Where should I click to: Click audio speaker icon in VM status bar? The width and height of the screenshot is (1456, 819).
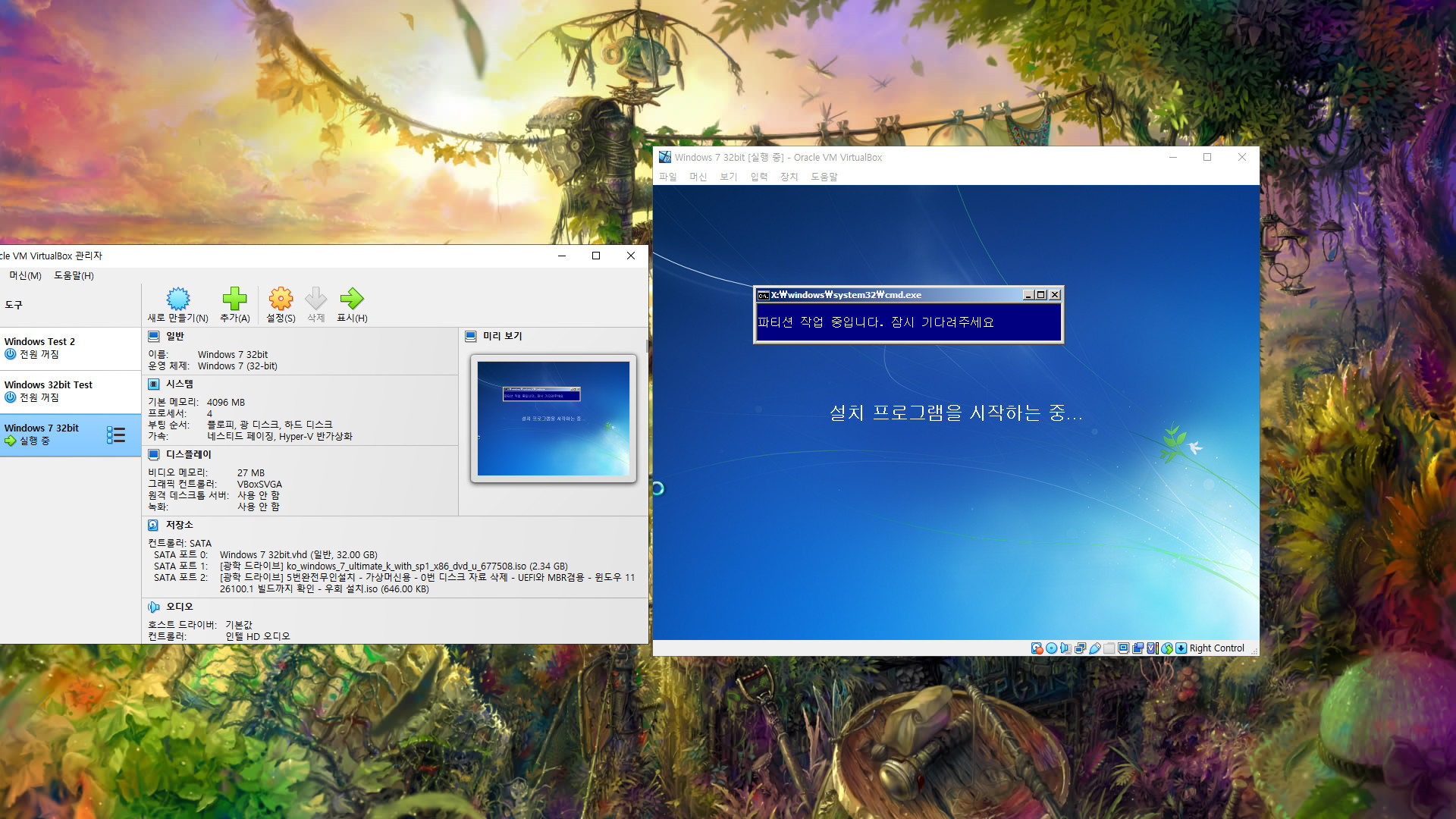pos(1066,648)
